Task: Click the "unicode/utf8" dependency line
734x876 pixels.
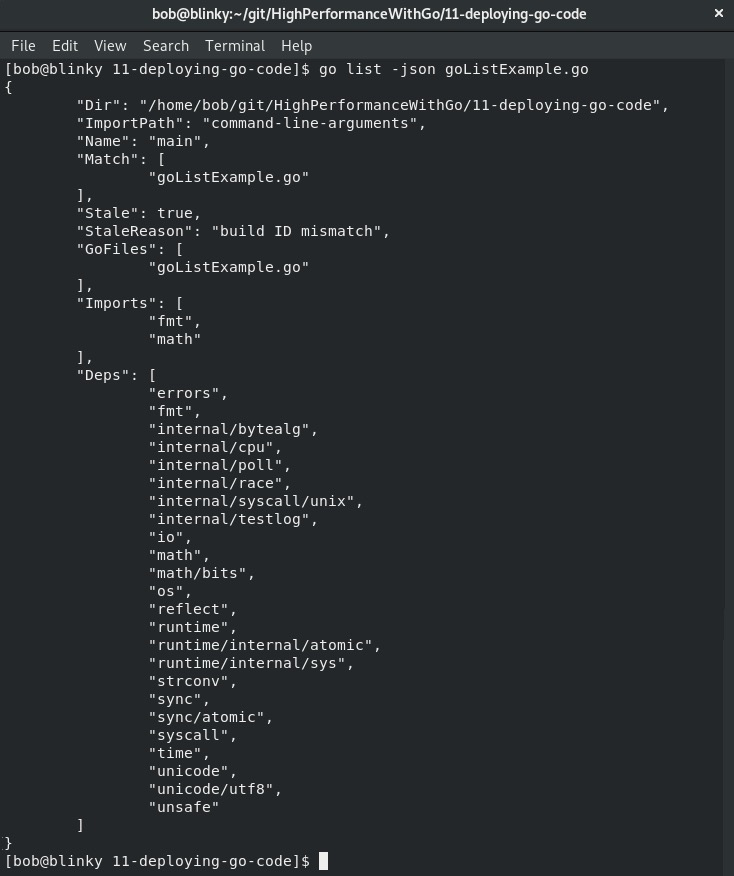Action: [x=215, y=789]
